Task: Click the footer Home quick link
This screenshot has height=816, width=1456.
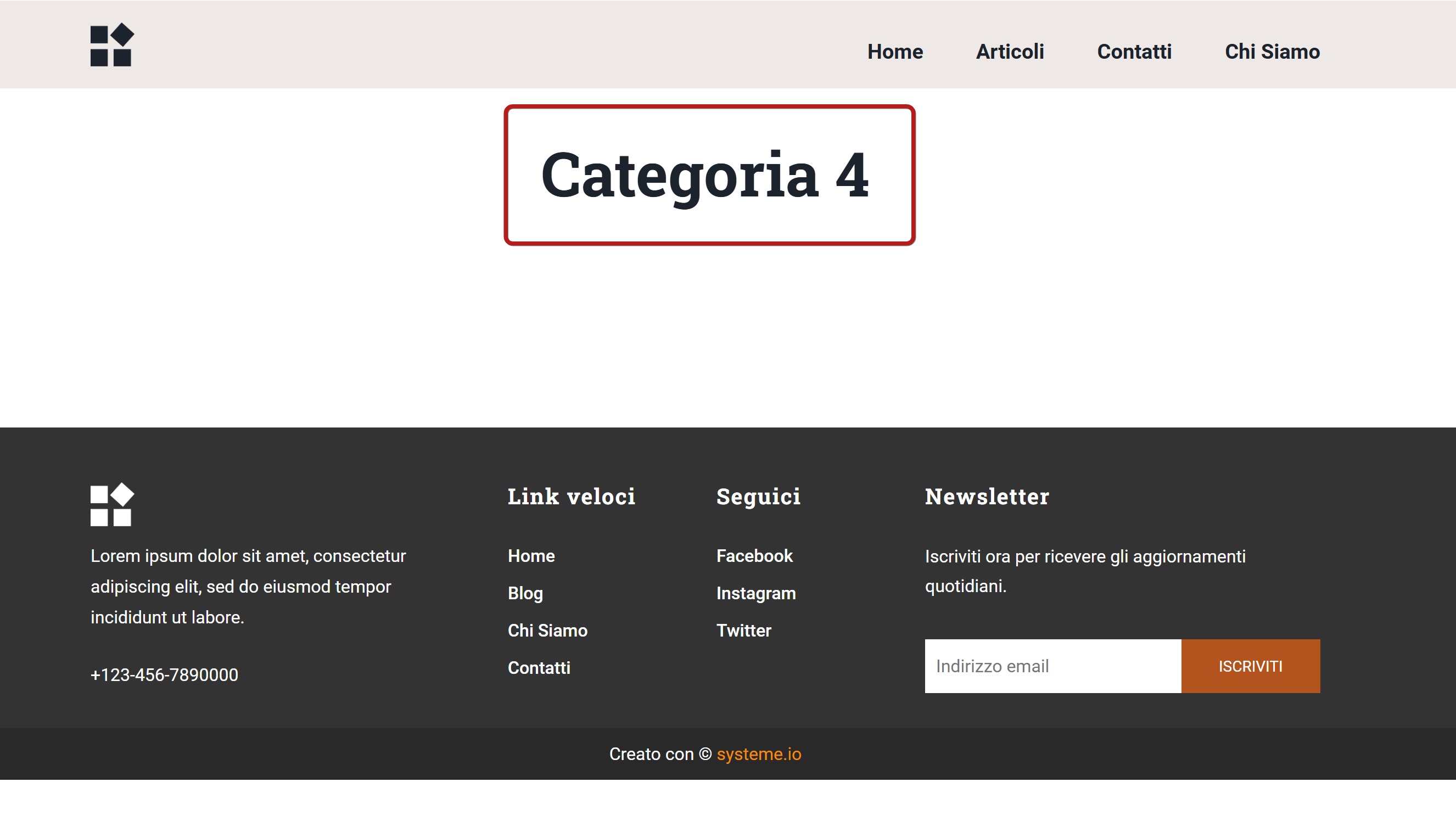Action: pos(531,556)
